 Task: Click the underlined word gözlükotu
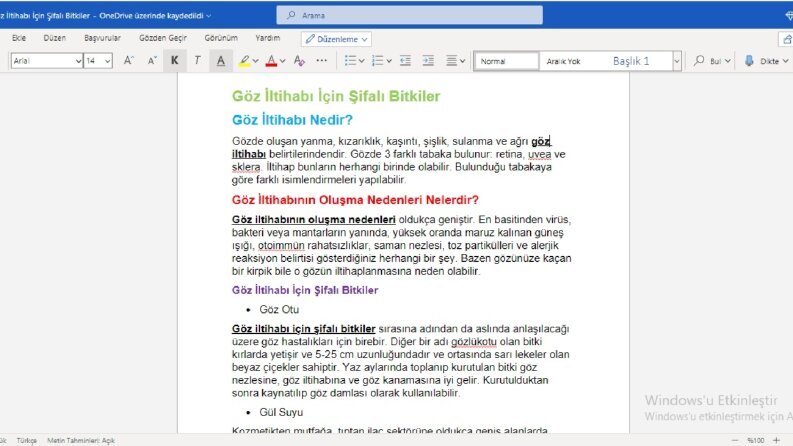point(474,342)
